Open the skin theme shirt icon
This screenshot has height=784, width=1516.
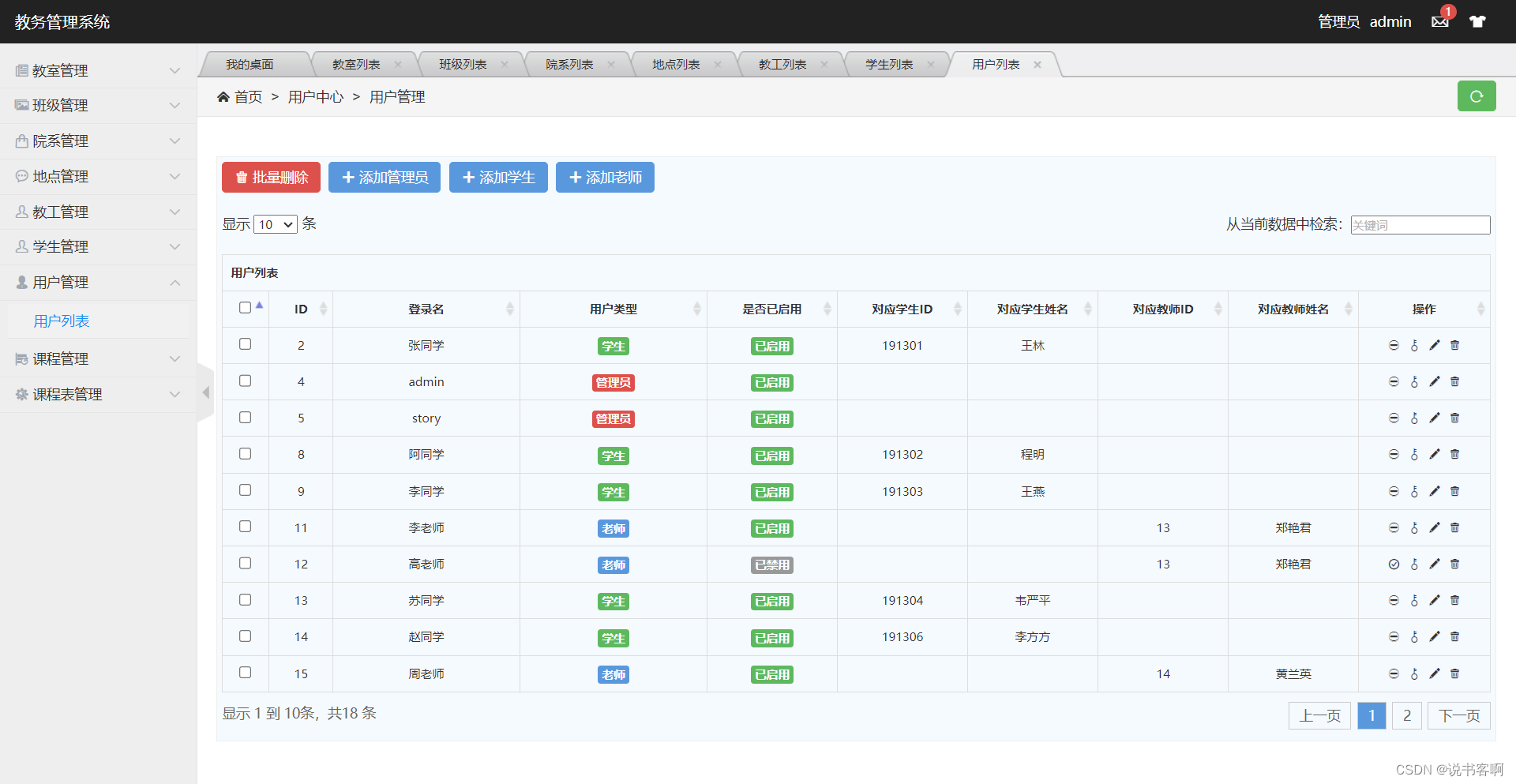(1477, 21)
